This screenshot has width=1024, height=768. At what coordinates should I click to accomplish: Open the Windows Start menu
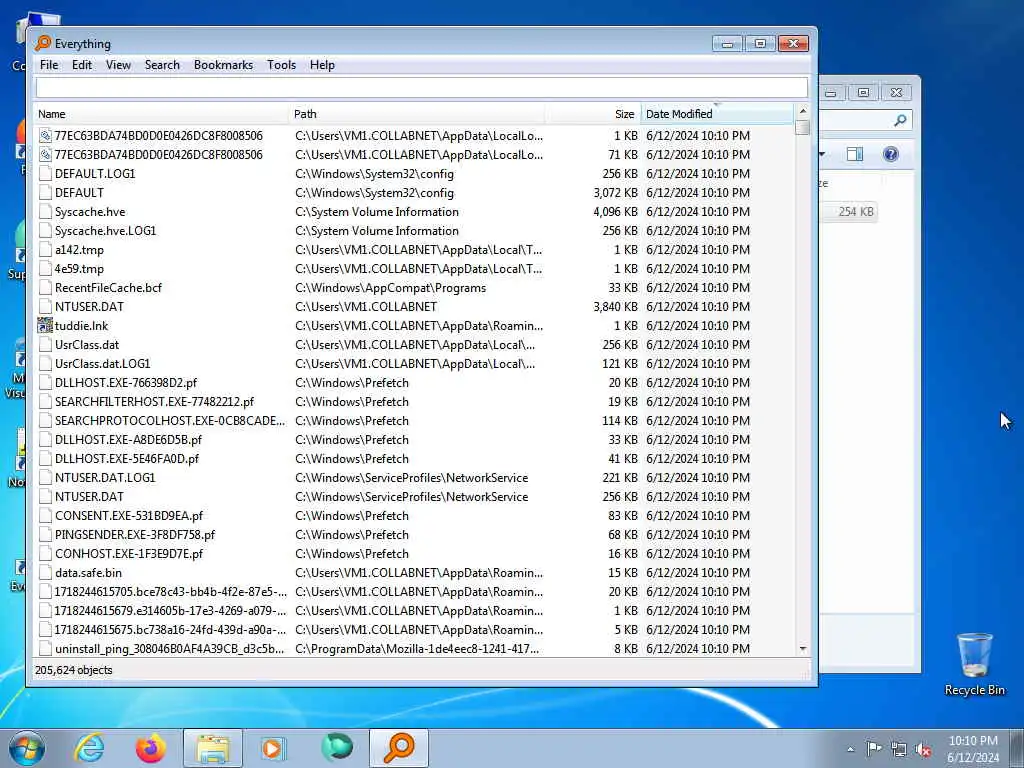pyautogui.click(x=27, y=748)
